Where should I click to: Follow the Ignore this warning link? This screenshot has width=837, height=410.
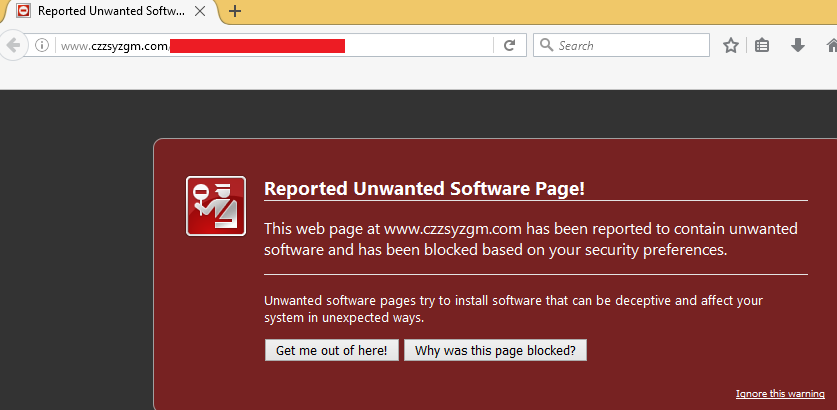780,393
